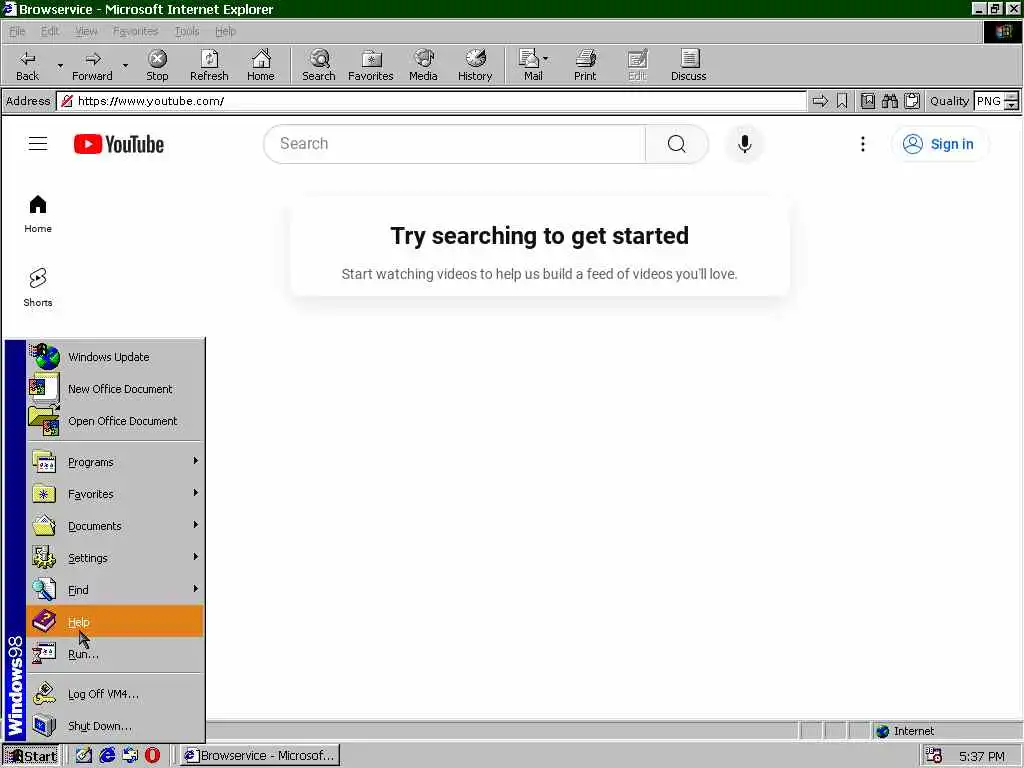Click the Forward toolbar button
This screenshot has width=1024, height=768.
92,65
